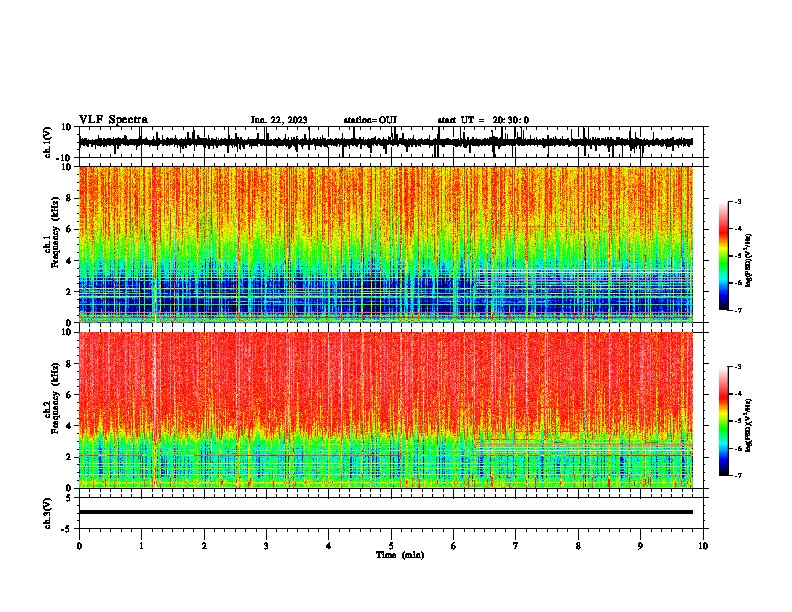Click the ch.1 voltage waveform trace panel
The height and width of the screenshot is (612, 792).
coord(393,142)
